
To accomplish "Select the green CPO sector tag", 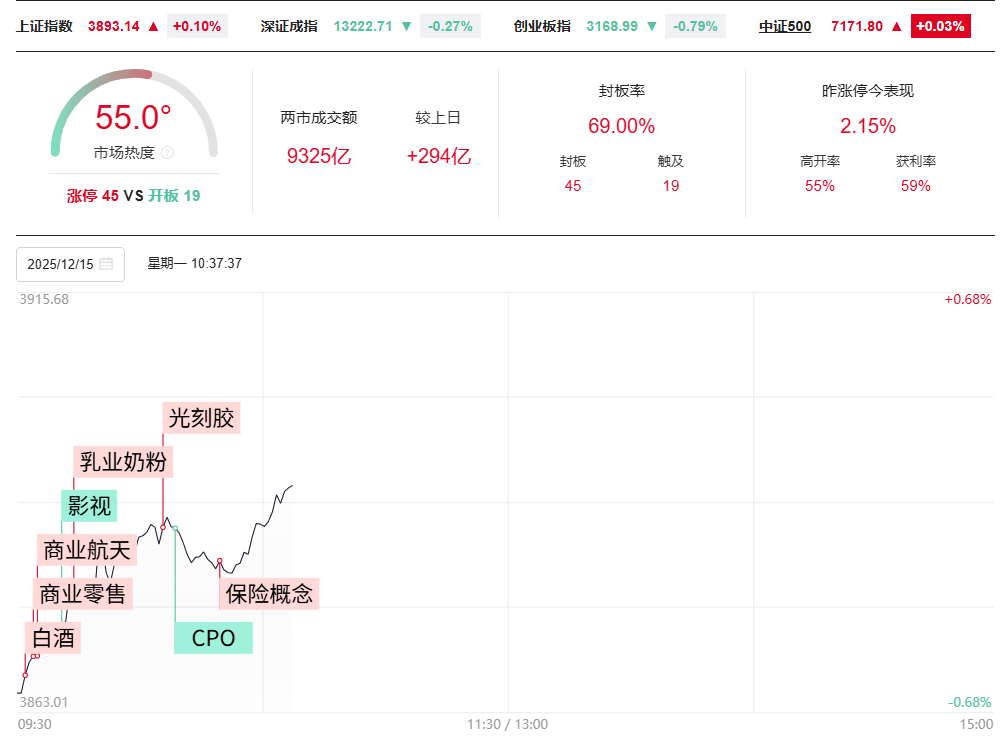I will 213,637.
